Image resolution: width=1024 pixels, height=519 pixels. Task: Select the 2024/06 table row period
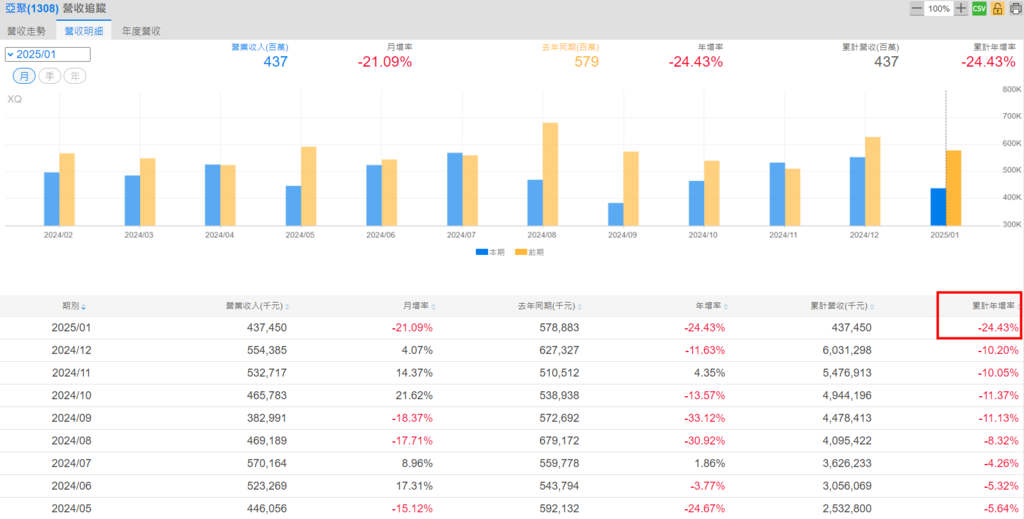pos(72,486)
